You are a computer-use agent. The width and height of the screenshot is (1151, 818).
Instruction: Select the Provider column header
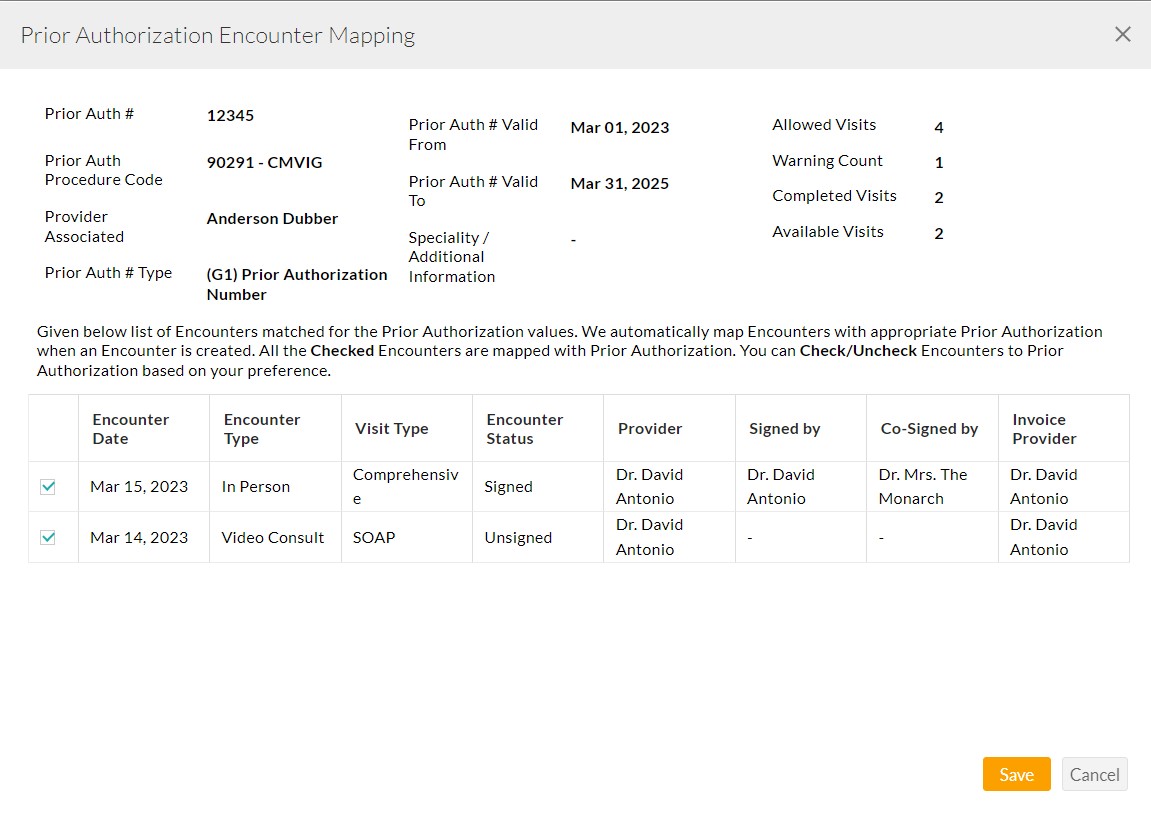(649, 427)
